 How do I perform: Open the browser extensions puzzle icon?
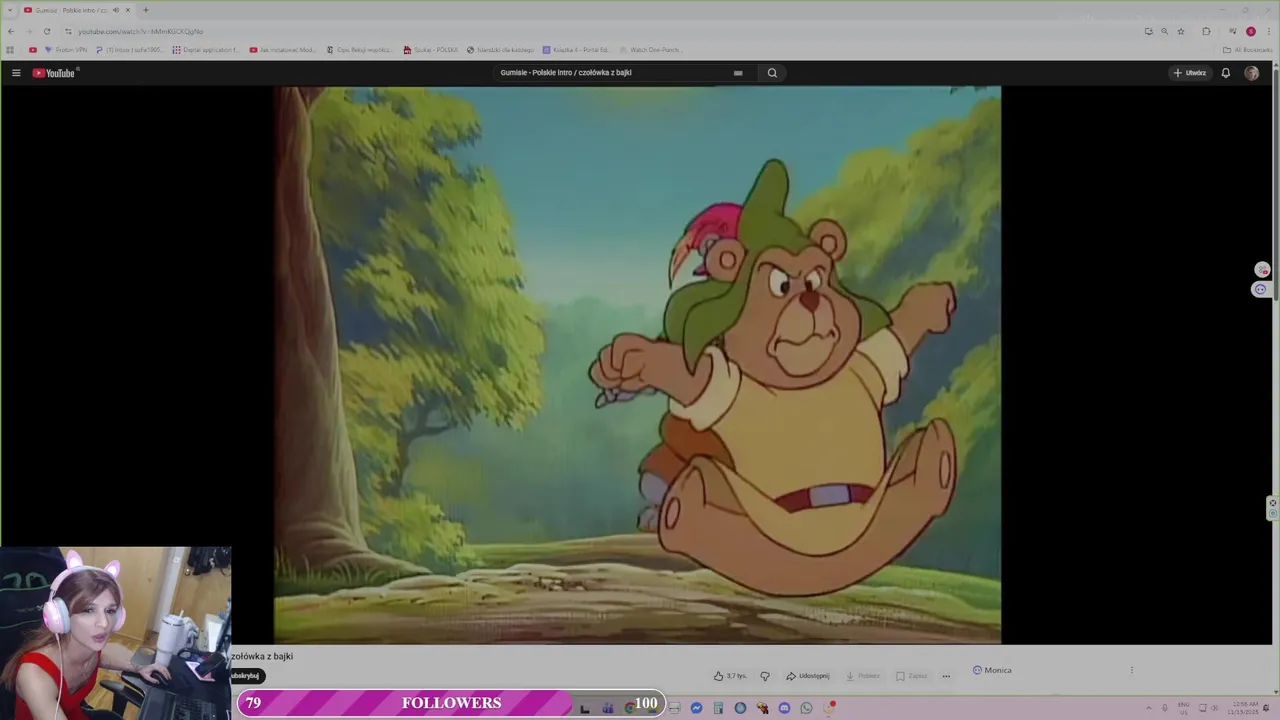pyautogui.click(x=1206, y=31)
